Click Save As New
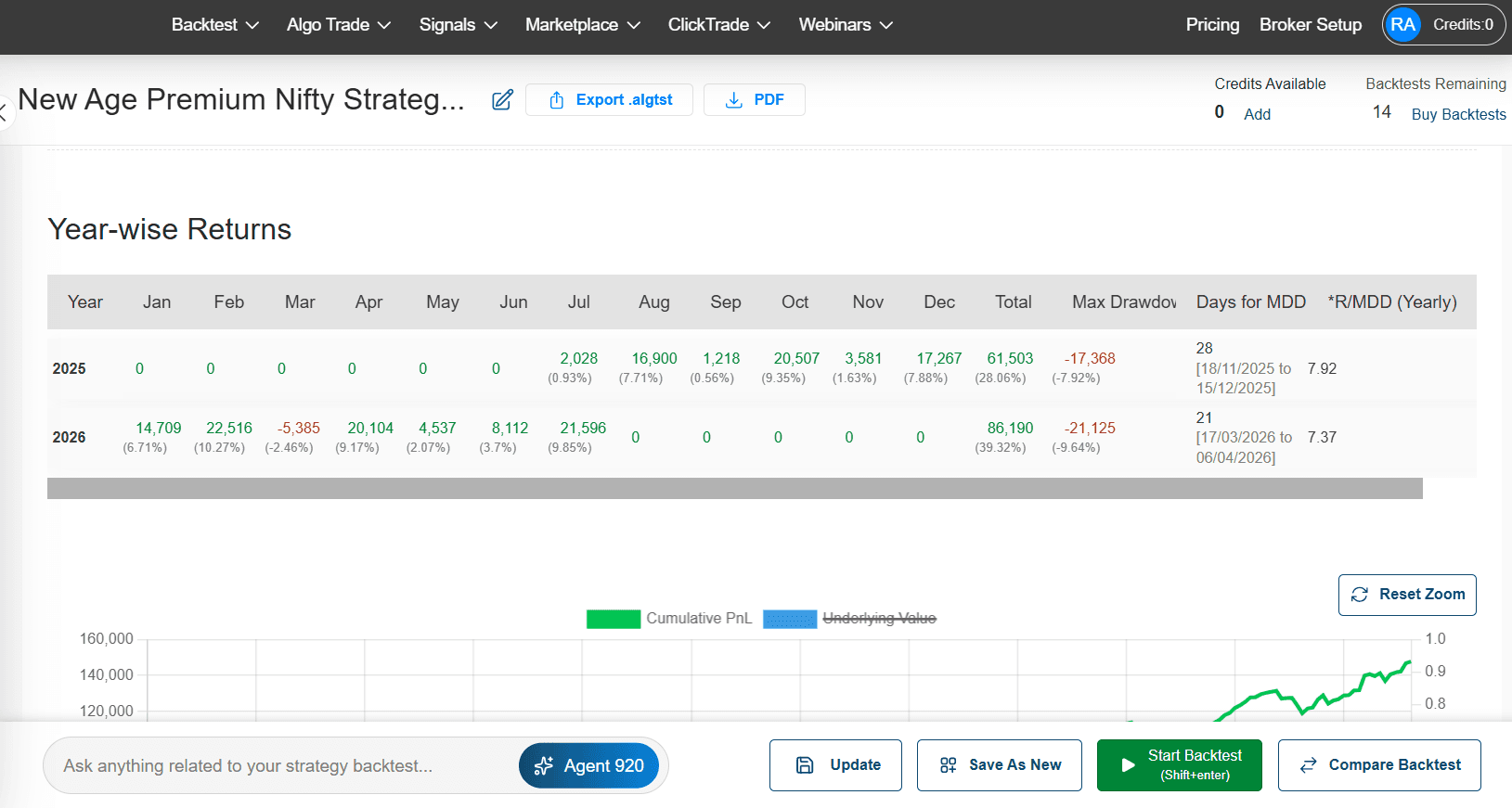Image resolution: width=1512 pixels, height=808 pixels. 1000,765
